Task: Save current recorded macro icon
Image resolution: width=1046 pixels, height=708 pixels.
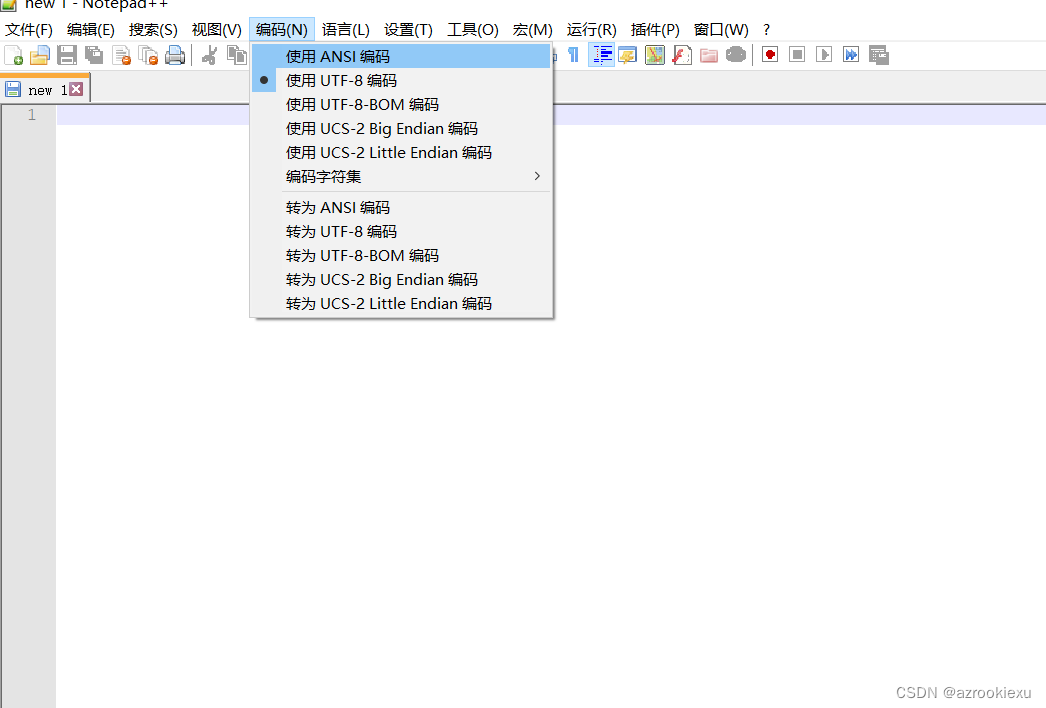Action: tap(879, 55)
